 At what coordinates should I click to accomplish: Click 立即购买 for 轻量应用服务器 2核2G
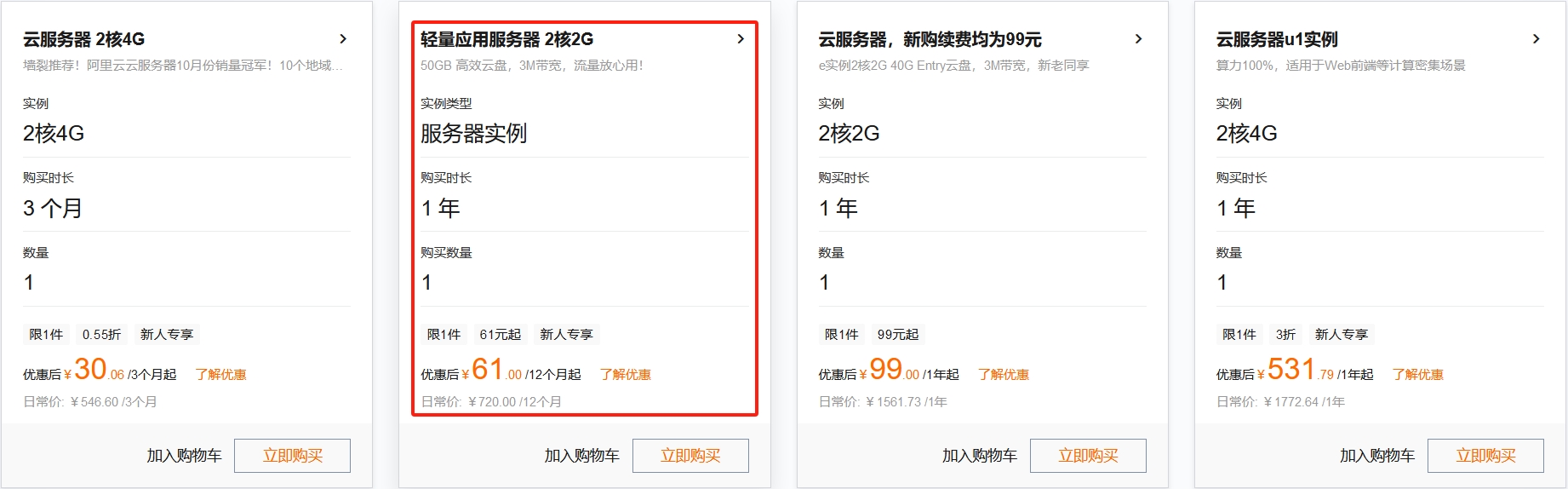[x=690, y=456]
